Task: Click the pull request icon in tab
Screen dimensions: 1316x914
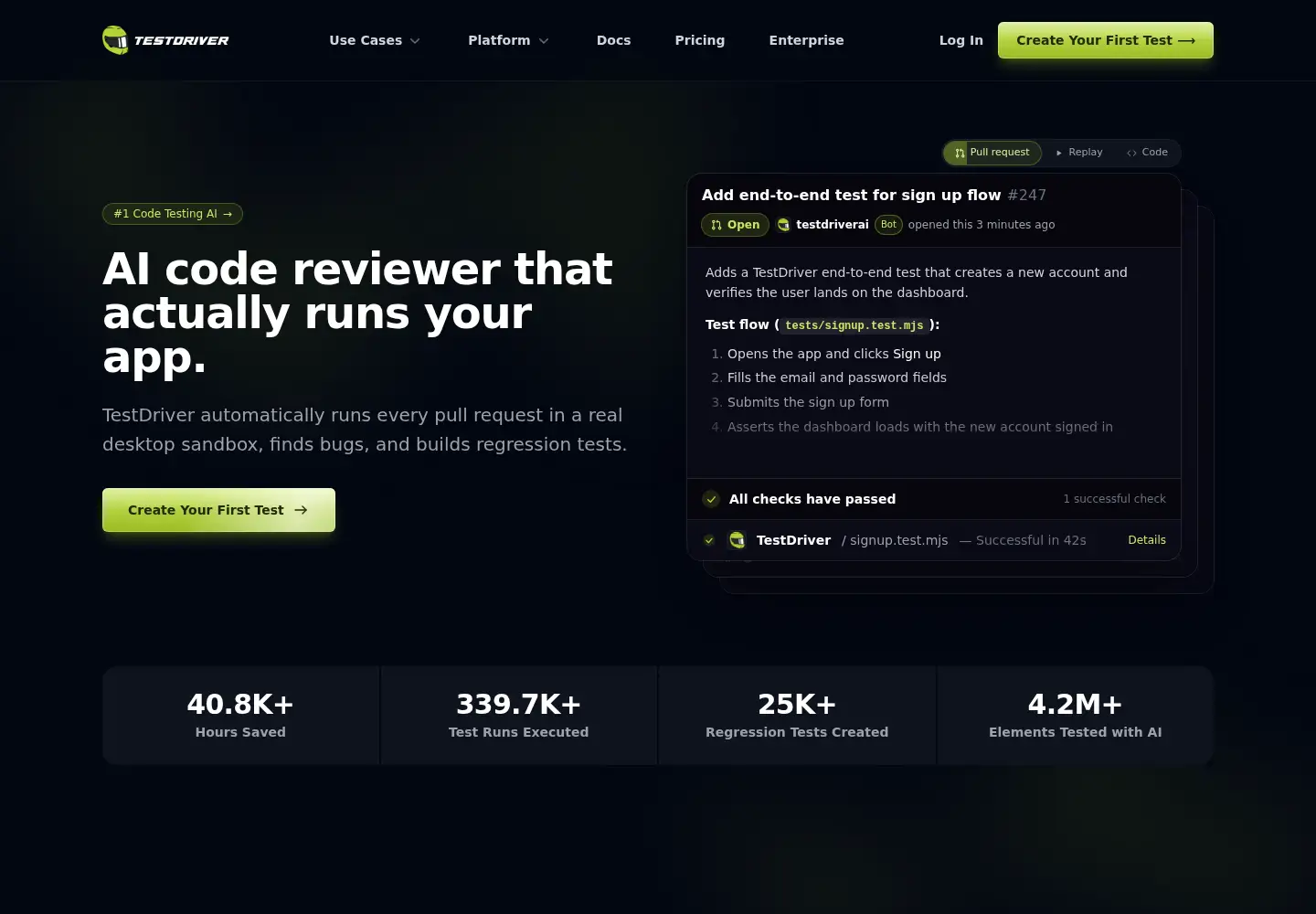Action: coord(960,153)
